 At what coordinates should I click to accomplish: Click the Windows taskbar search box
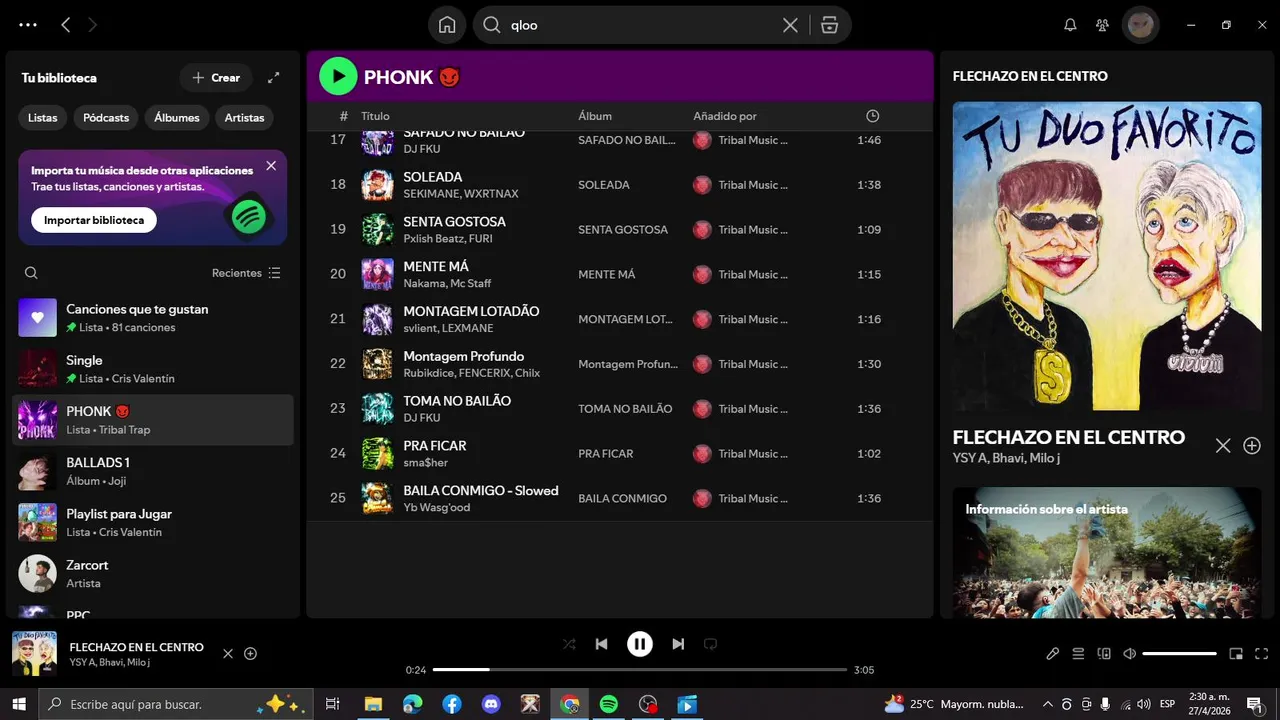pos(175,704)
